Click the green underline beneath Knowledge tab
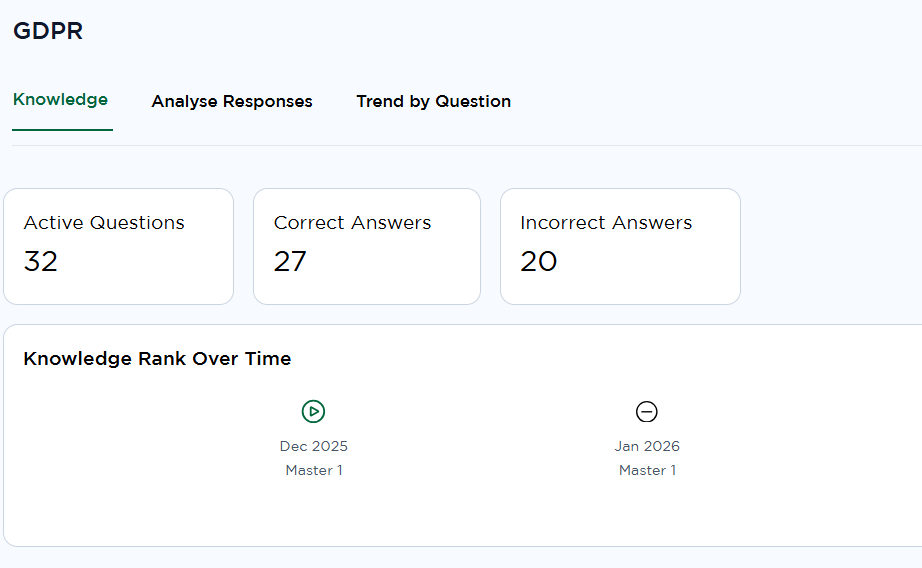This screenshot has height=568, width=922. click(62, 130)
